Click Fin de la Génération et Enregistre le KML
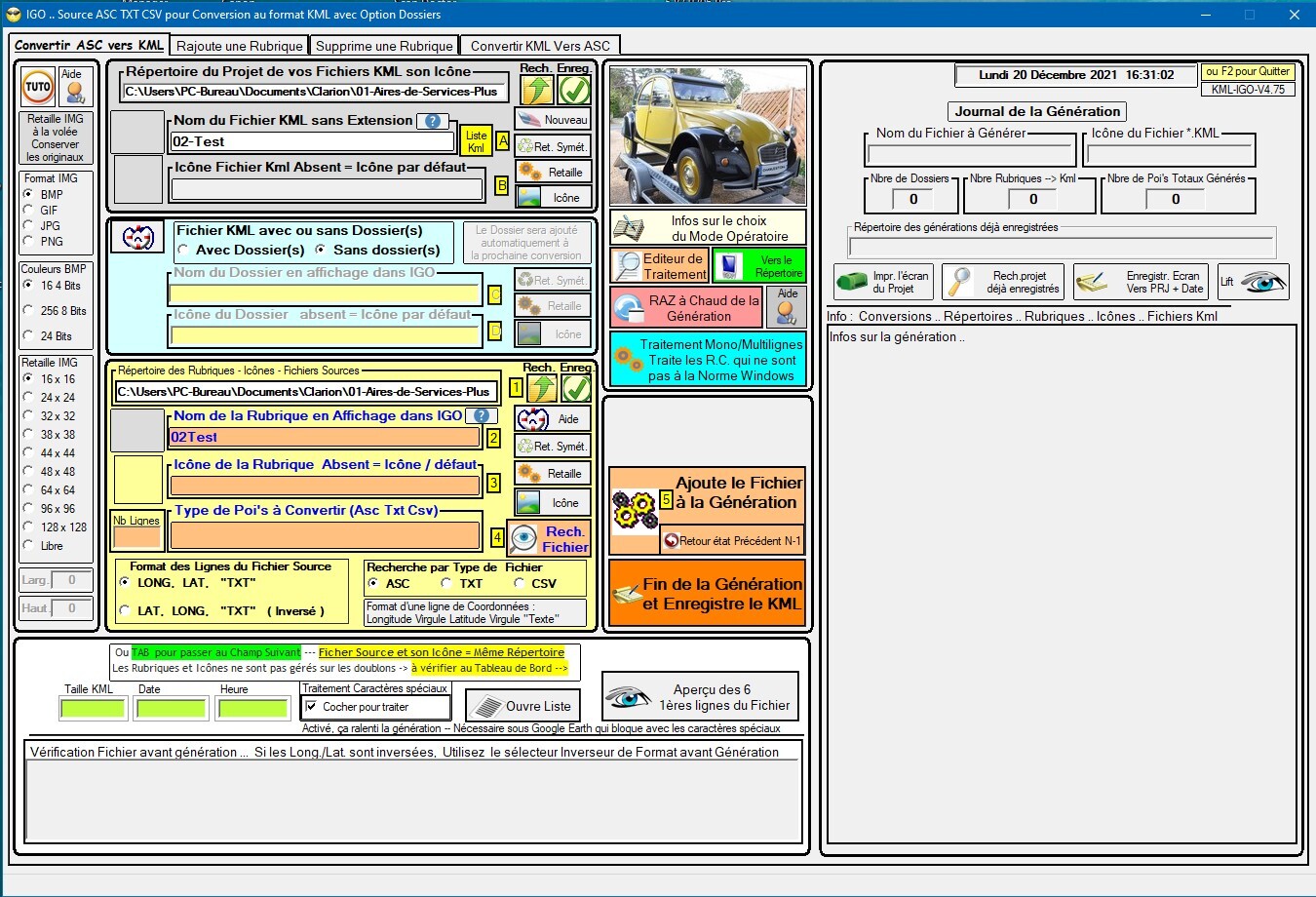This screenshot has width=1316, height=897. coord(708,593)
